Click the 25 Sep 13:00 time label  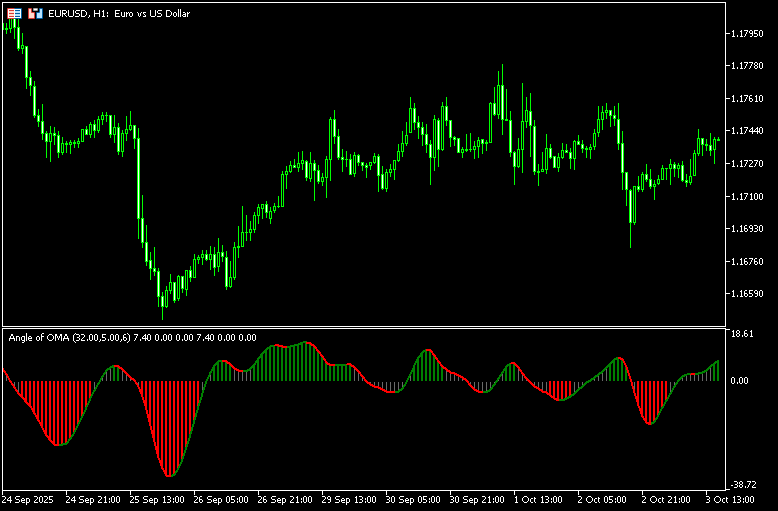[x=157, y=498]
